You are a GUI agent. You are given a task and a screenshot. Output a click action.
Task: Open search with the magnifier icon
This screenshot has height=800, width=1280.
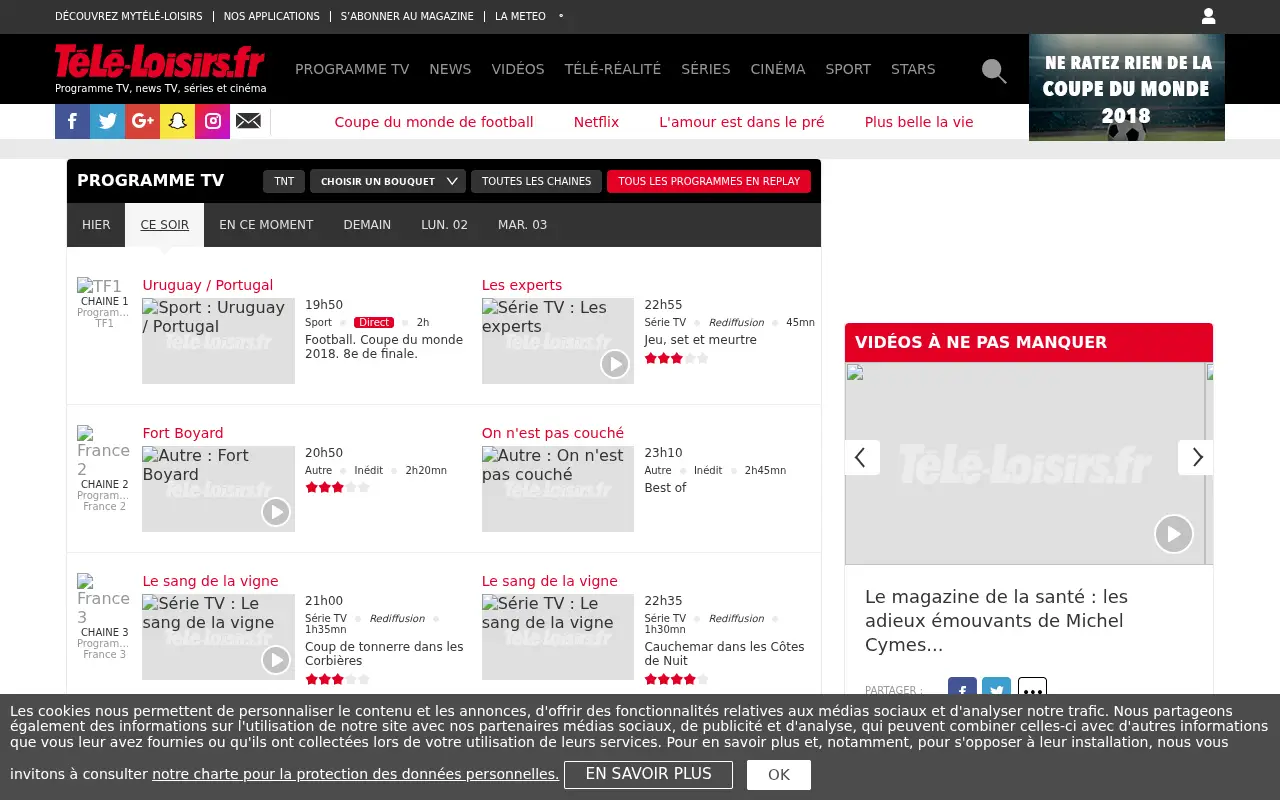click(994, 70)
